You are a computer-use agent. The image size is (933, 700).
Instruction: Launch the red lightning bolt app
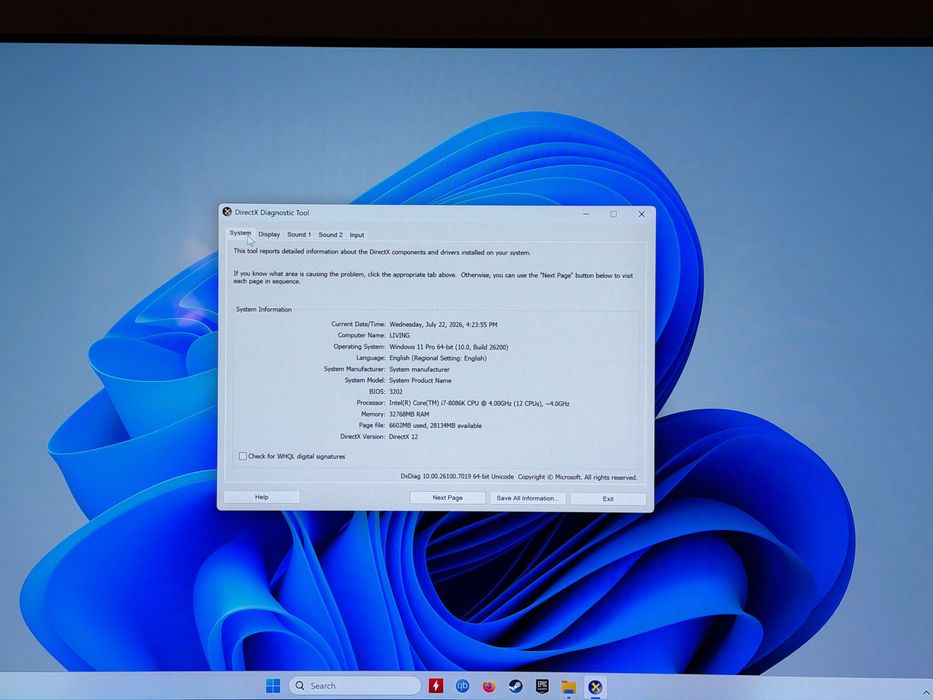pos(436,686)
